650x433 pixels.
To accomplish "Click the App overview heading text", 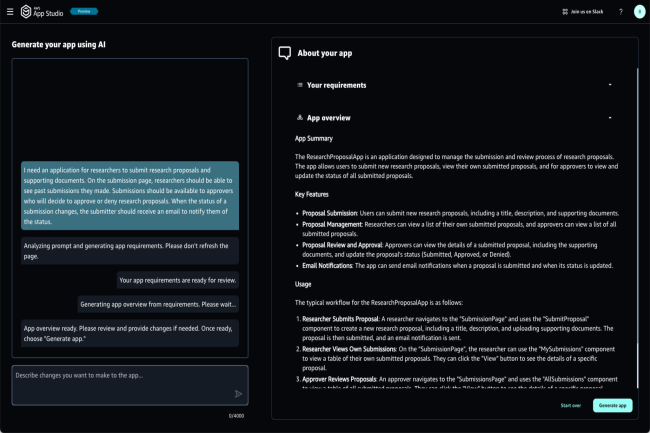I will [329, 117].
